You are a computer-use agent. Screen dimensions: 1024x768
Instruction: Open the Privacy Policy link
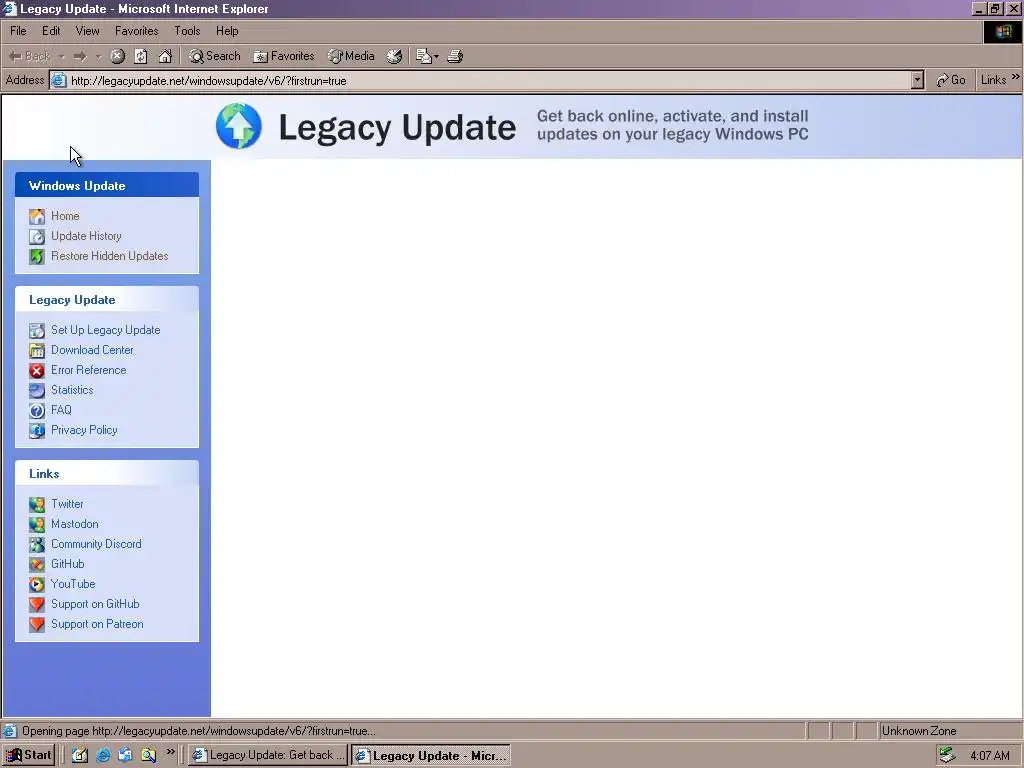(x=84, y=430)
